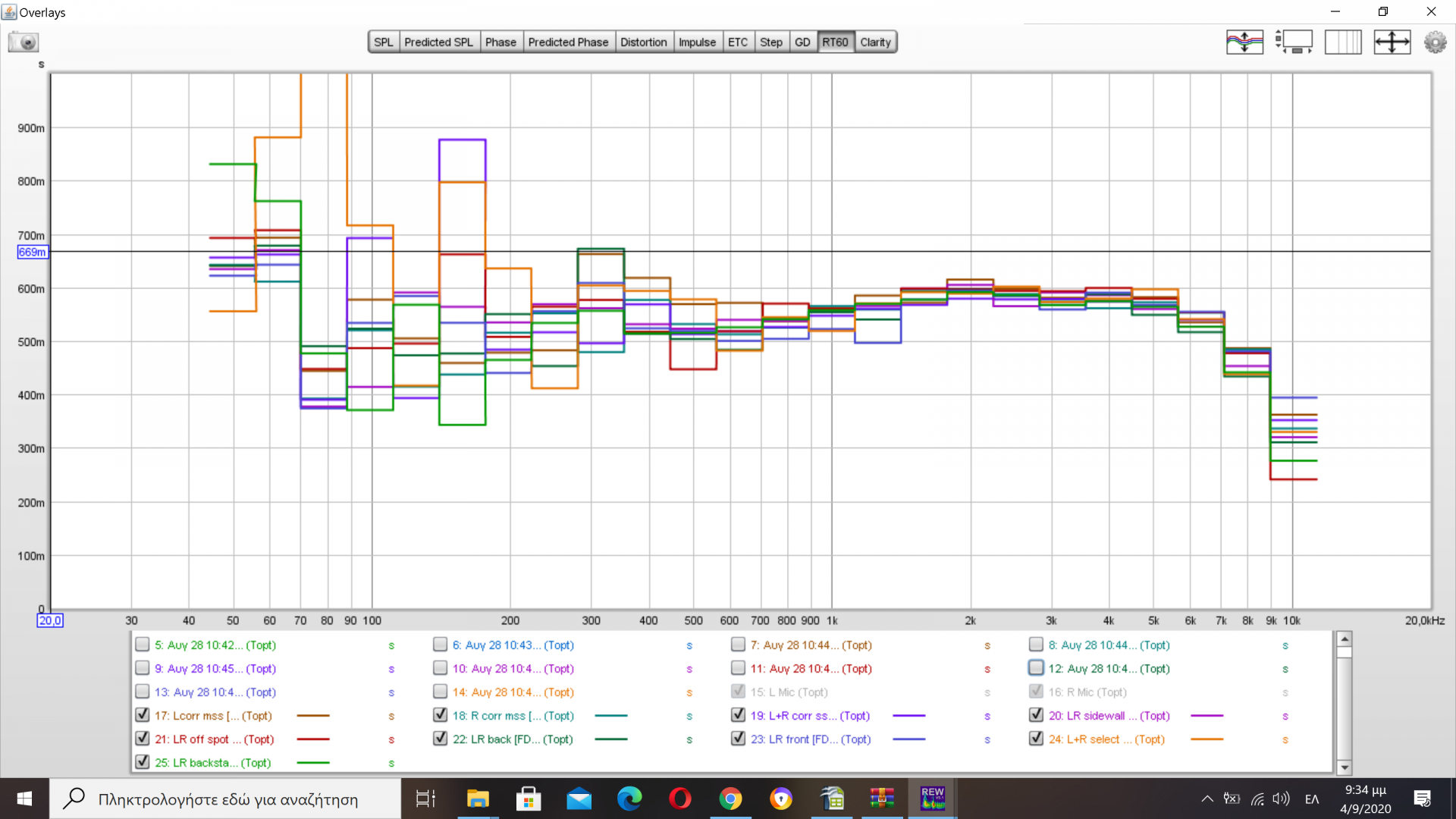Toggle the frequency axis bars icon
The image size is (1456, 819).
1343,42
